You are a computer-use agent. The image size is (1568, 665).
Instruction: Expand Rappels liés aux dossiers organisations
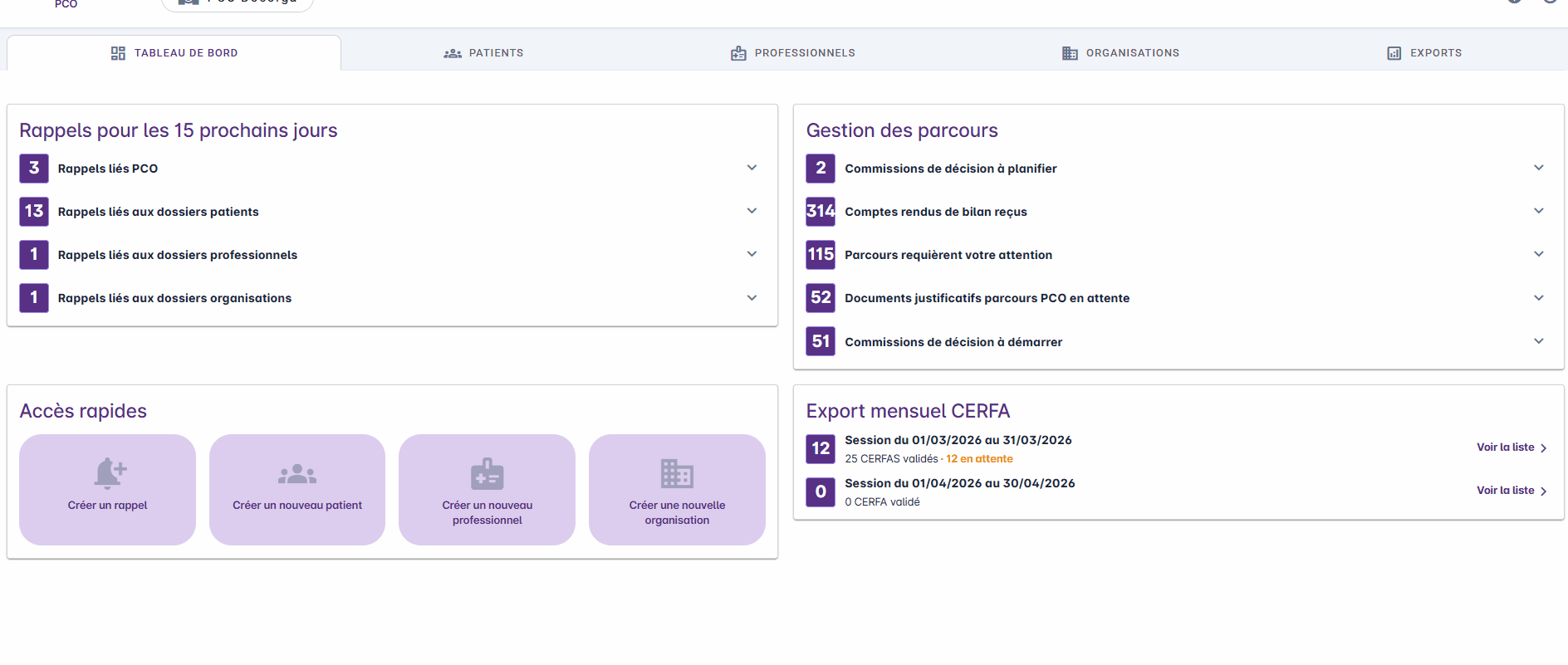click(x=752, y=298)
